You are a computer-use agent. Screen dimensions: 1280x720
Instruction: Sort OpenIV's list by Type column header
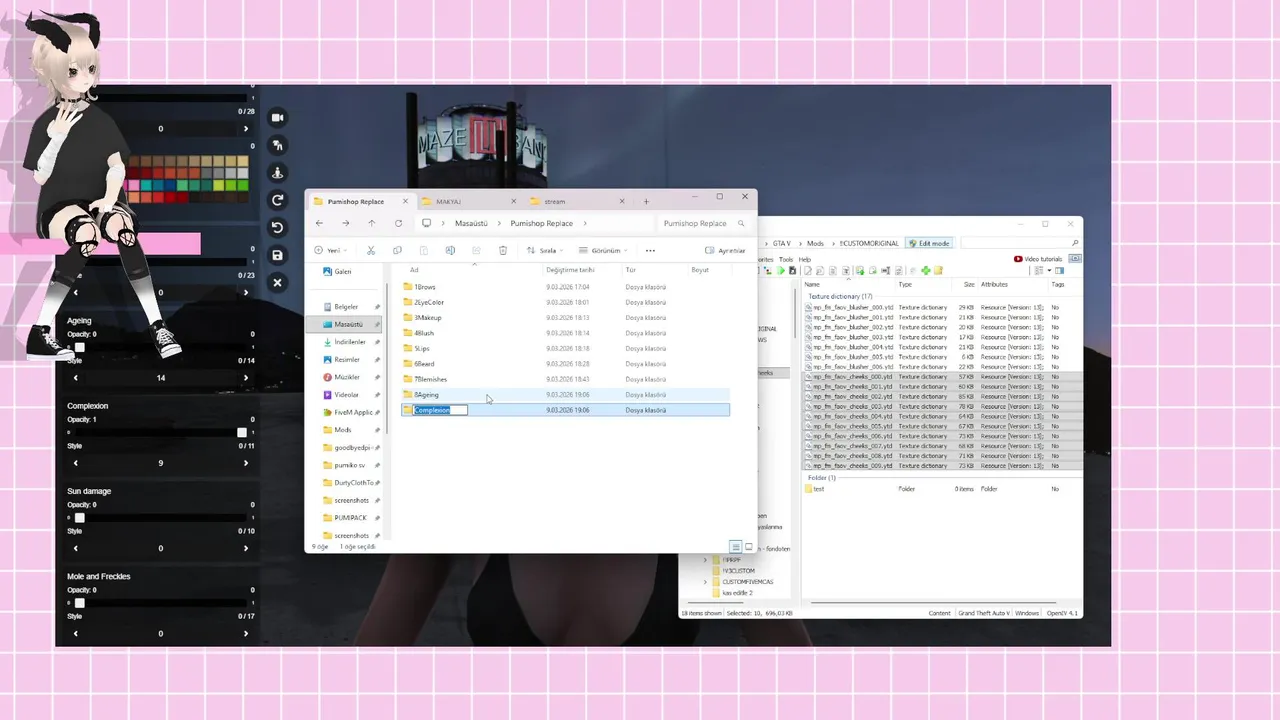point(905,285)
